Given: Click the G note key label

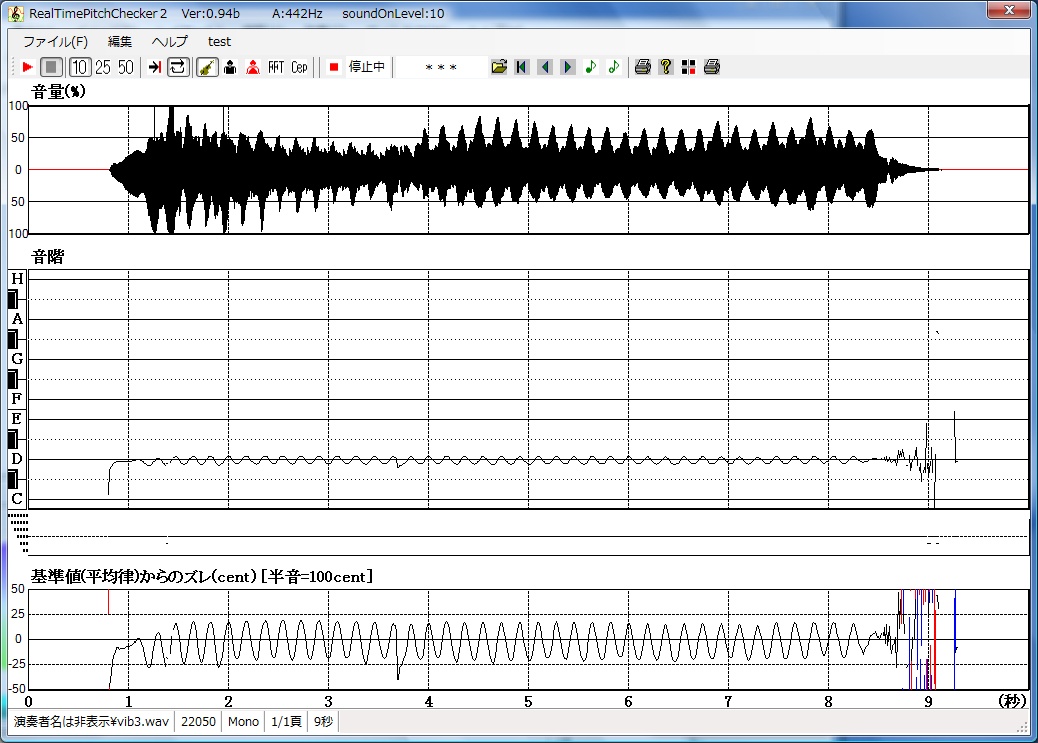Looking at the screenshot, I should (17, 359).
